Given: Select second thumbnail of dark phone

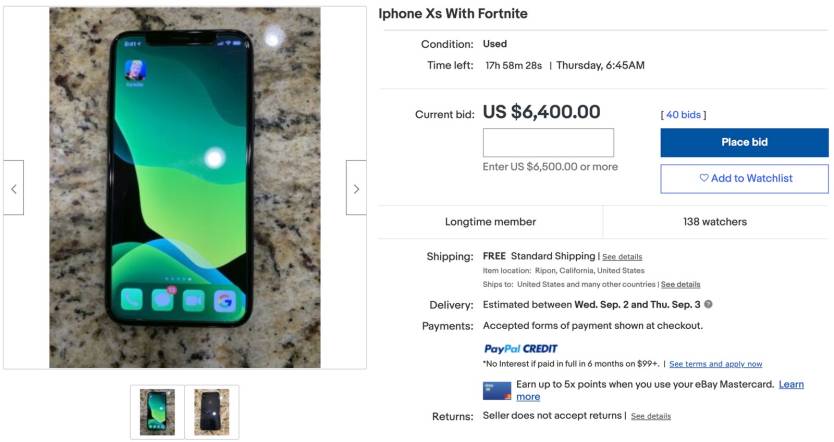Looking at the screenshot, I should (212, 412).
